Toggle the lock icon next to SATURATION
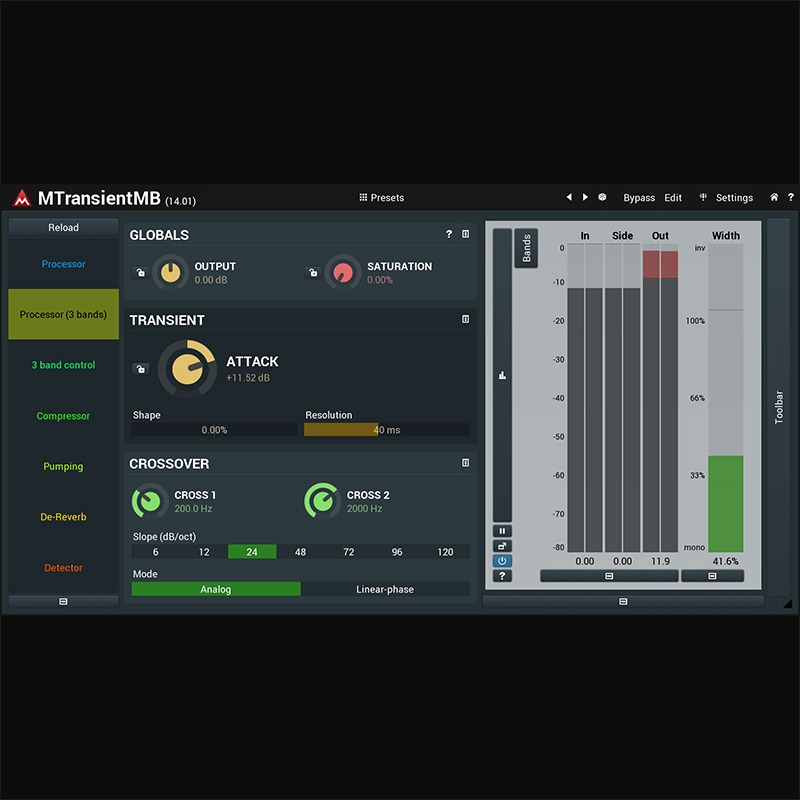The image size is (800, 800). point(313,272)
